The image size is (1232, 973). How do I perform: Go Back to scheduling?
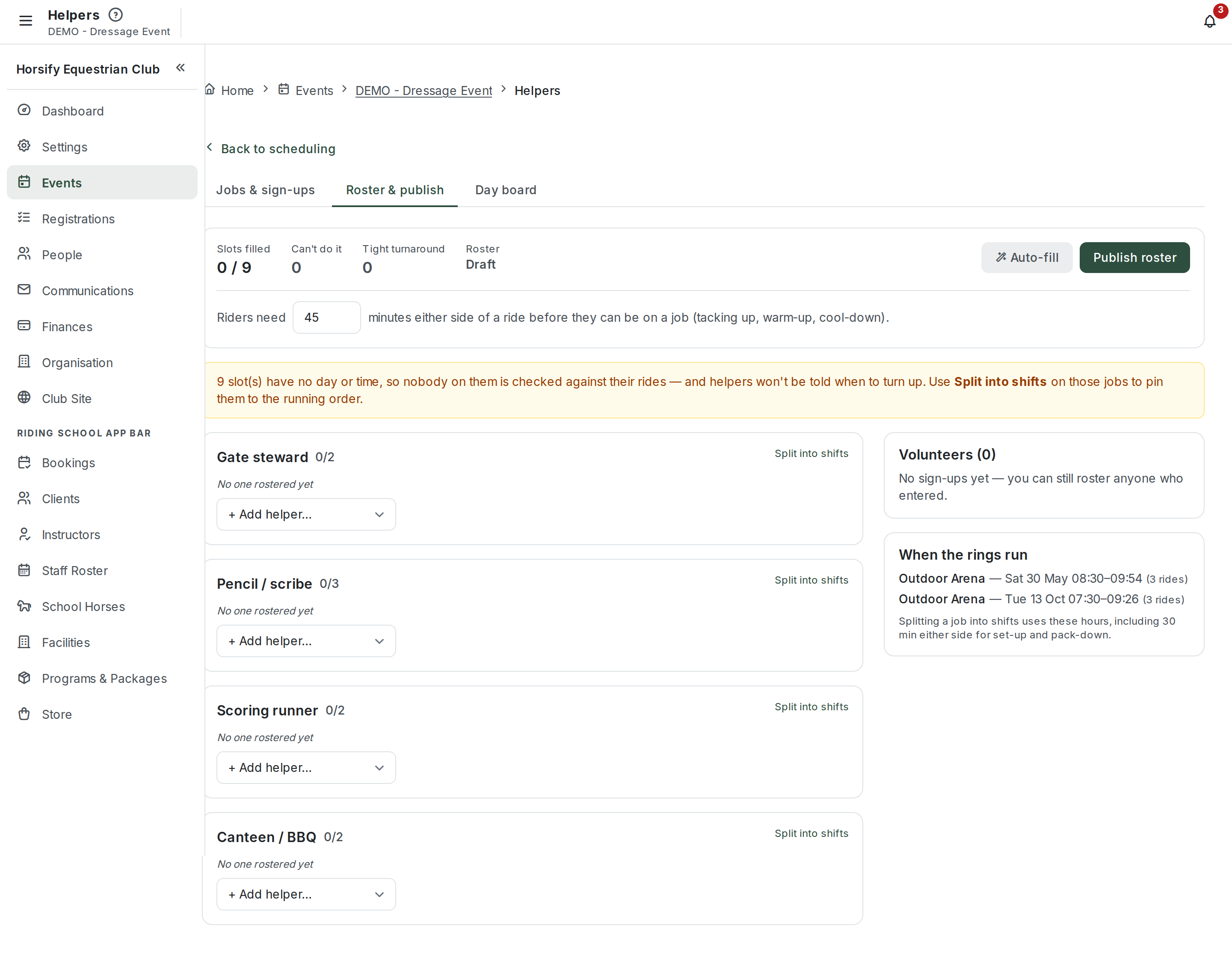pyautogui.click(x=271, y=148)
